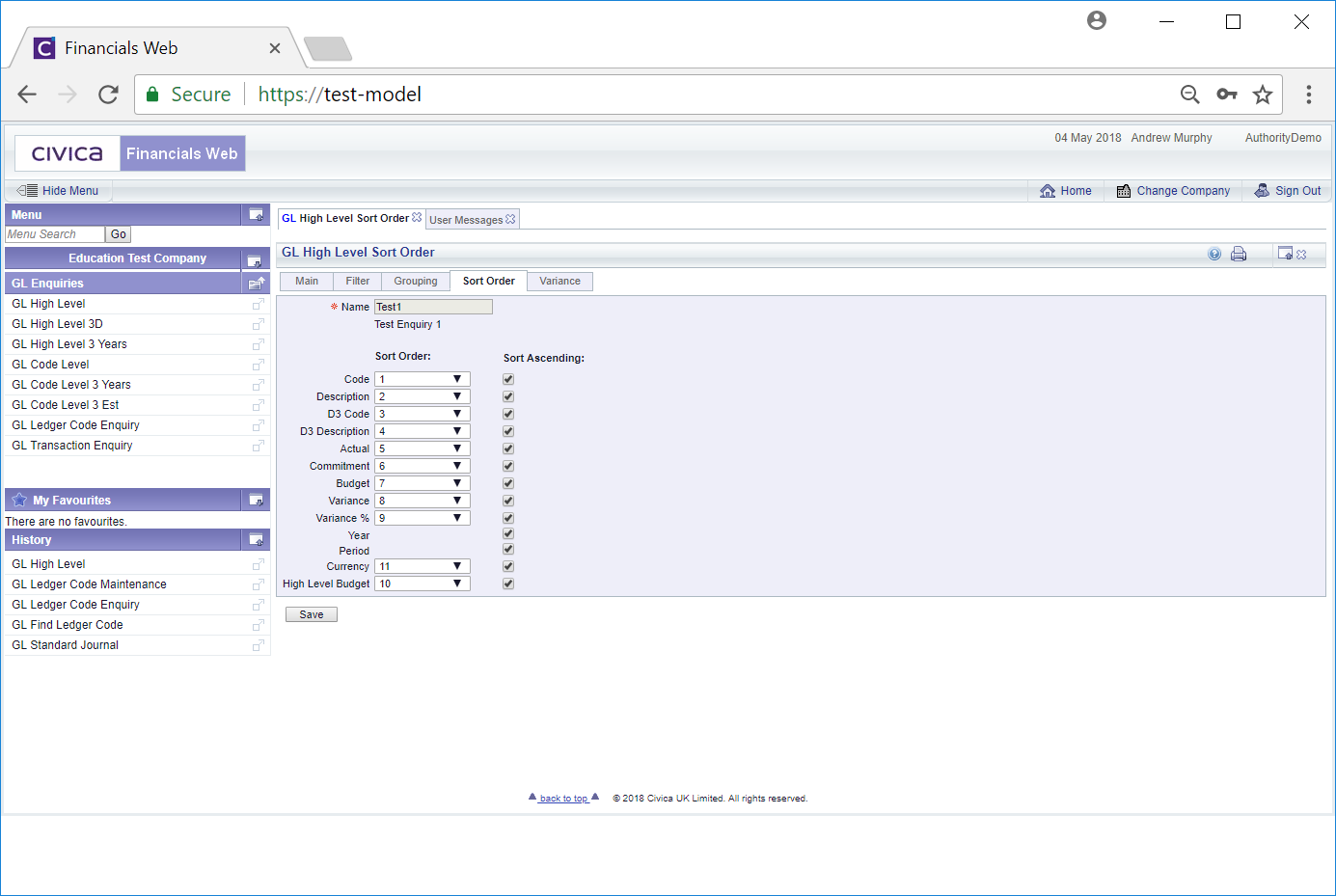Close the GL High Level Sort Order tab

click(x=417, y=218)
